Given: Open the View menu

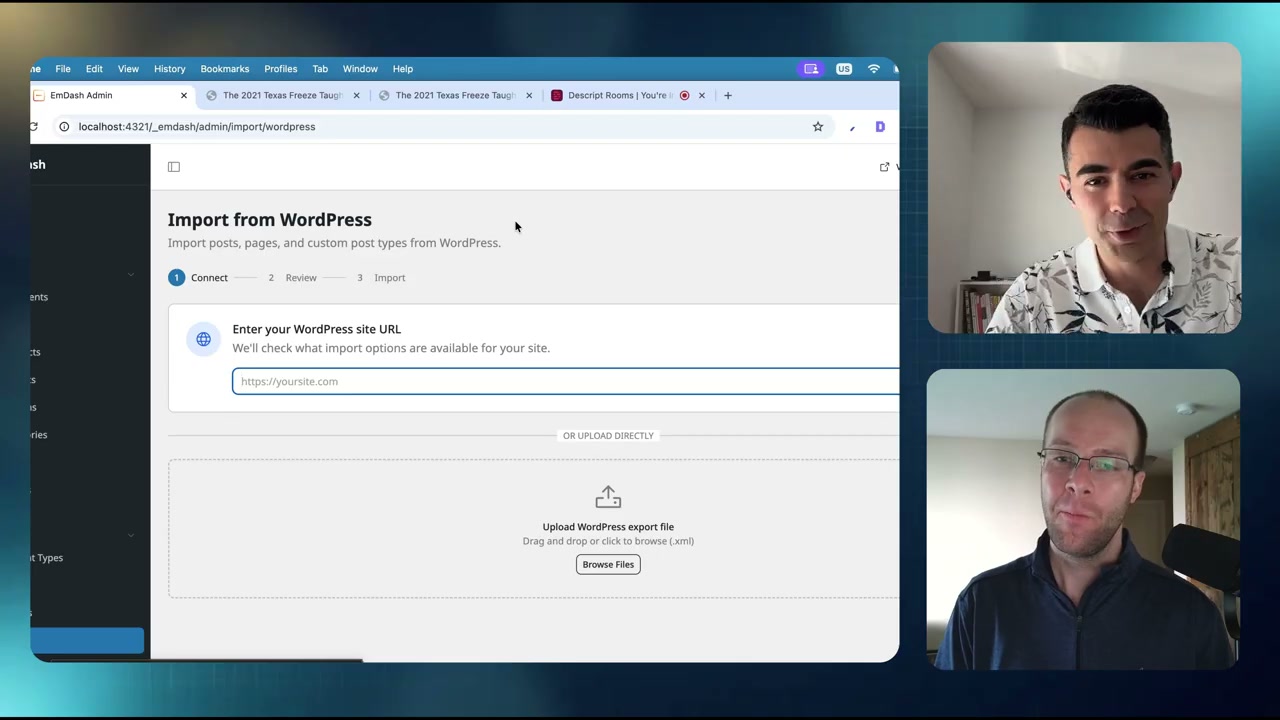Looking at the screenshot, I should tap(128, 69).
